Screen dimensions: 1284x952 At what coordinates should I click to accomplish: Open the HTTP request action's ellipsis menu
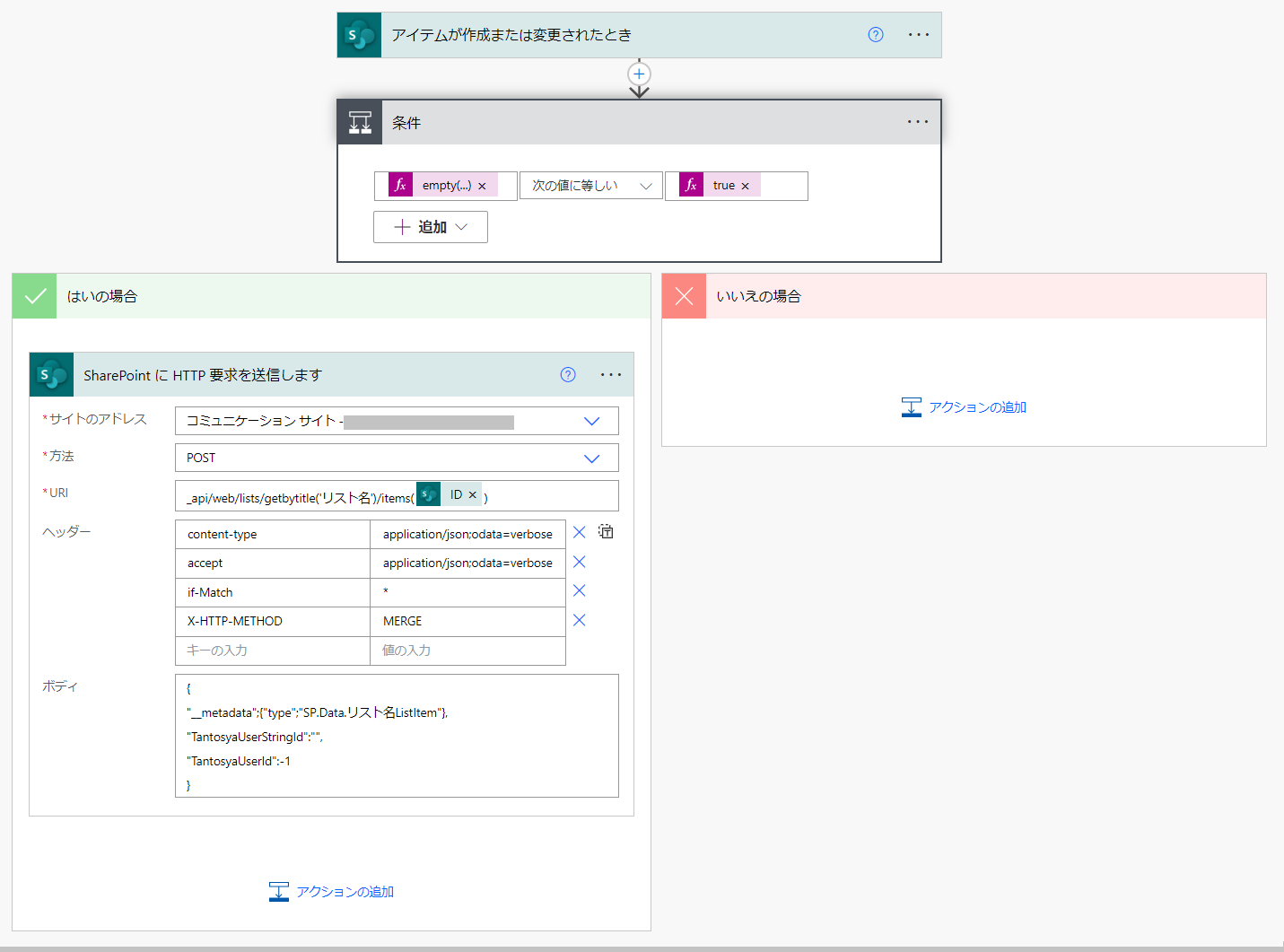(610, 375)
